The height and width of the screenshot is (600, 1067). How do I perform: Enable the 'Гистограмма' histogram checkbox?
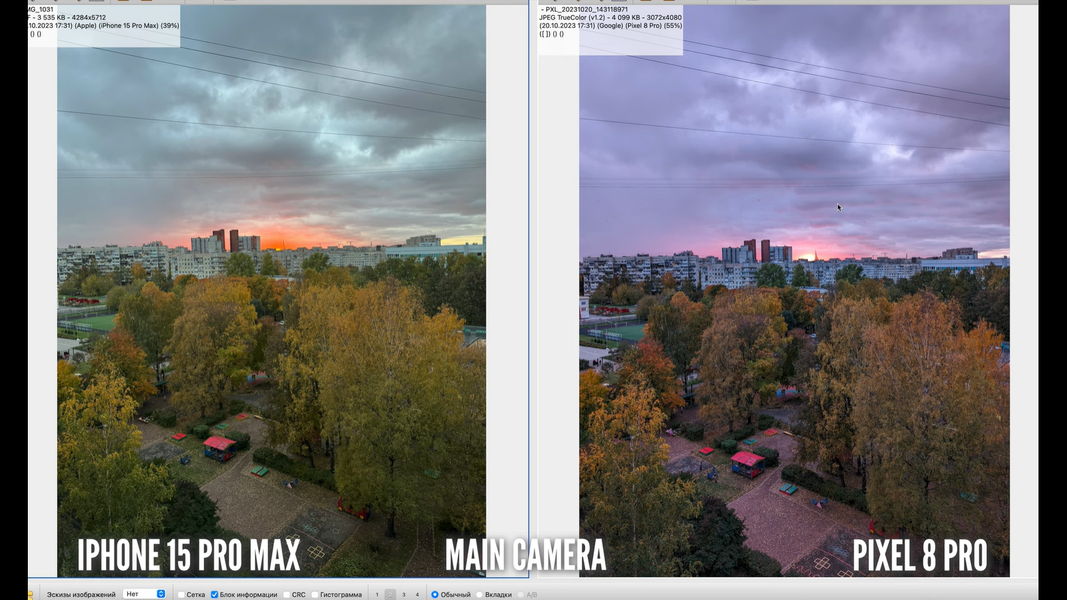pos(315,595)
